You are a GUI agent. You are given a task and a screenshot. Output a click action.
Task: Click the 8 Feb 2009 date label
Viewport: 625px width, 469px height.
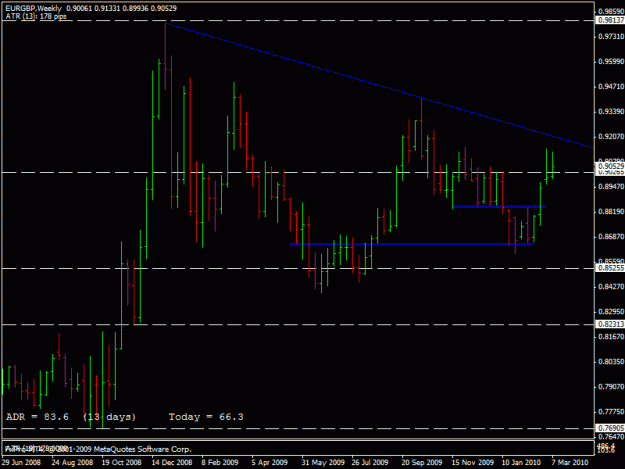click(x=220, y=462)
